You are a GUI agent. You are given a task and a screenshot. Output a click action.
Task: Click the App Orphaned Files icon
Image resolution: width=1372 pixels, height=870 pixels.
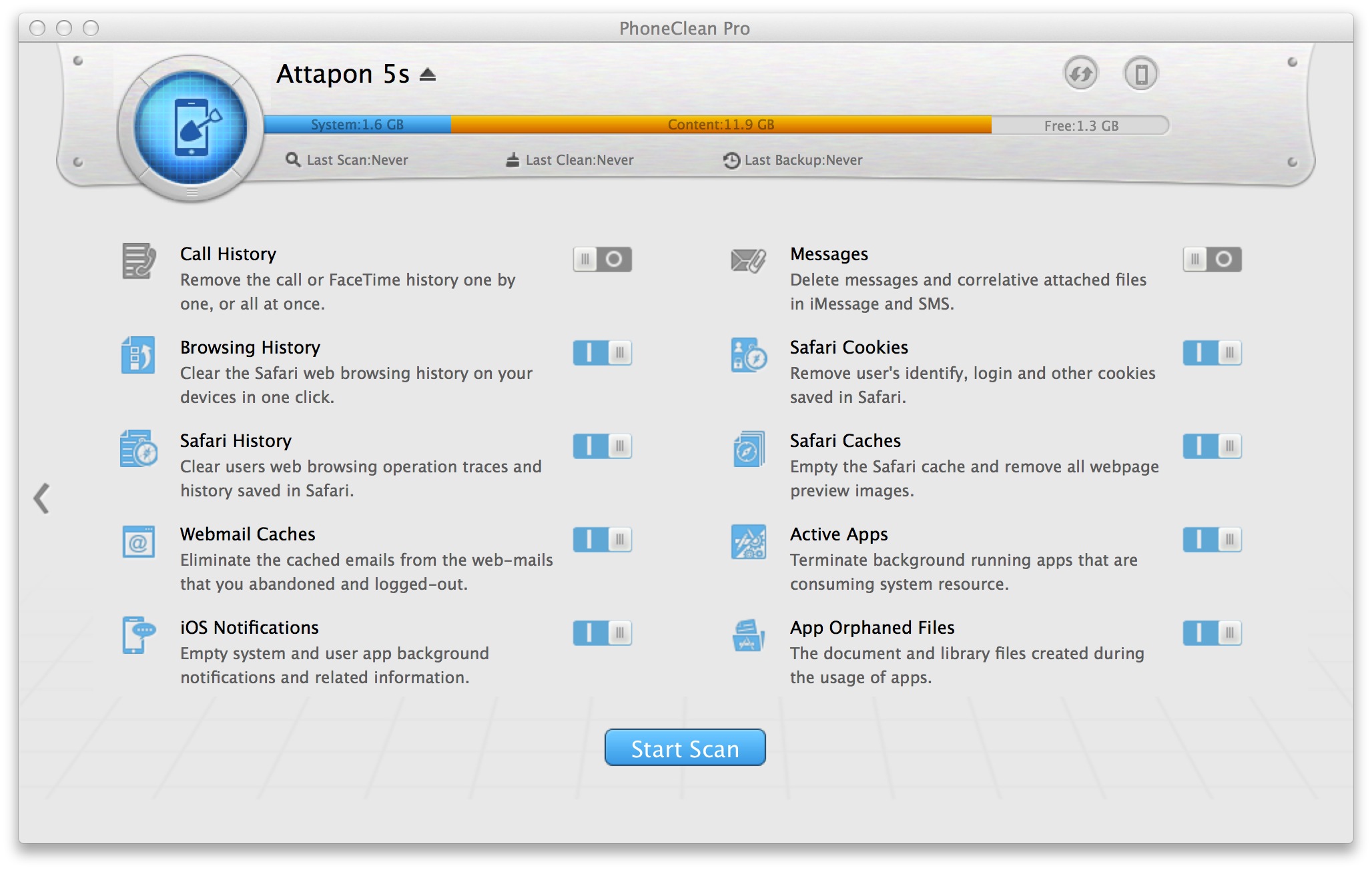tap(748, 635)
